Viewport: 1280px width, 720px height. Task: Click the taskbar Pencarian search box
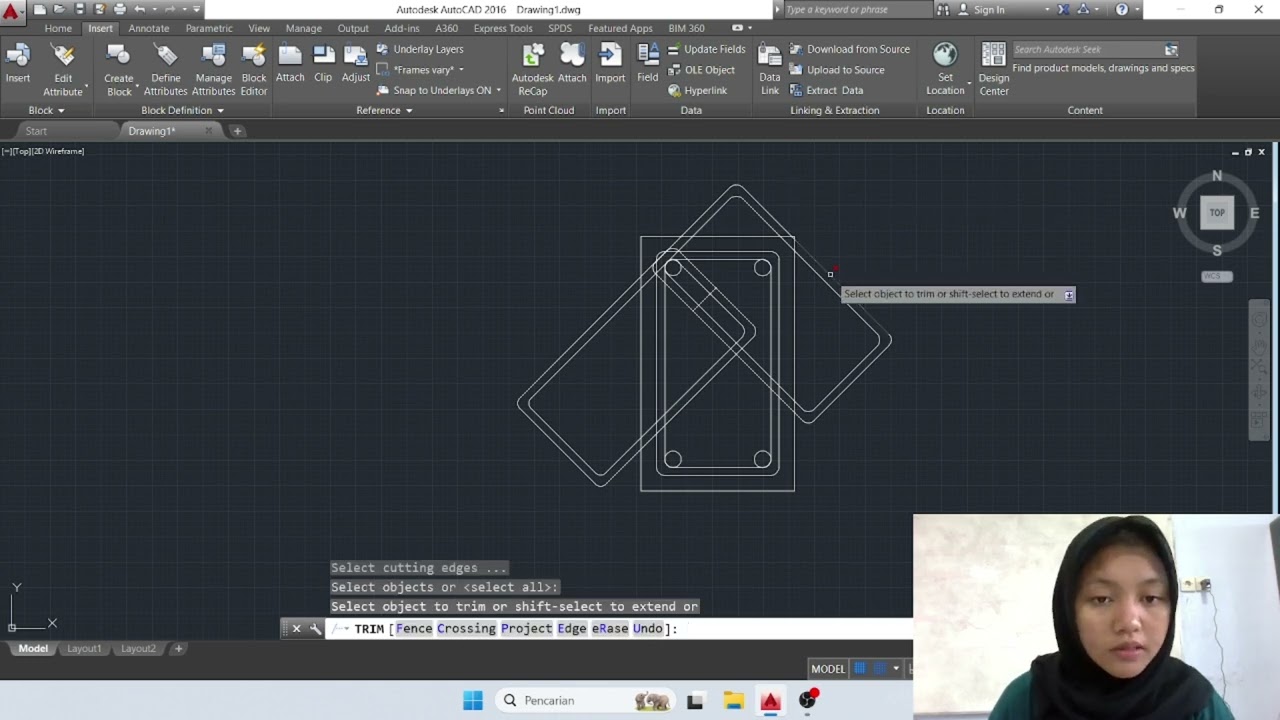[x=585, y=700]
